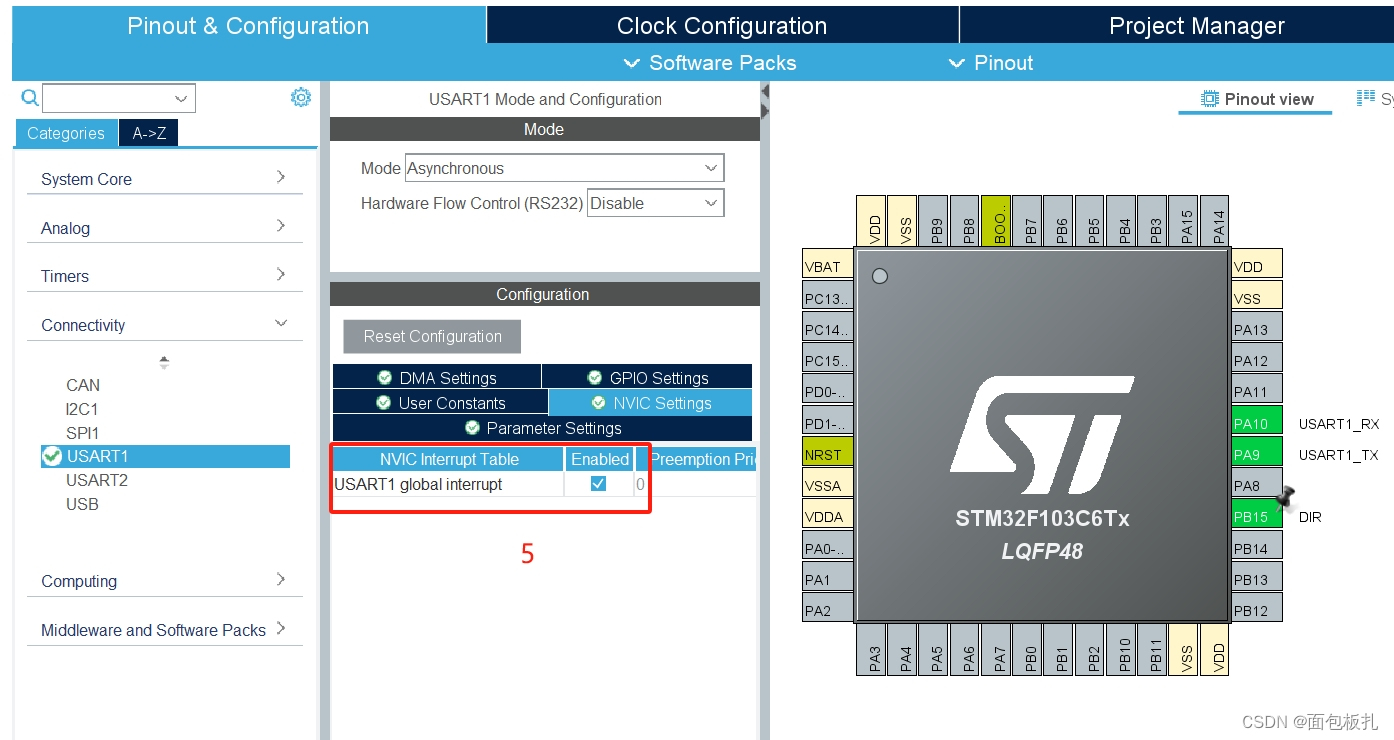Select the Categories tab
The height and width of the screenshot is (740, 1394).
(66, 133)
